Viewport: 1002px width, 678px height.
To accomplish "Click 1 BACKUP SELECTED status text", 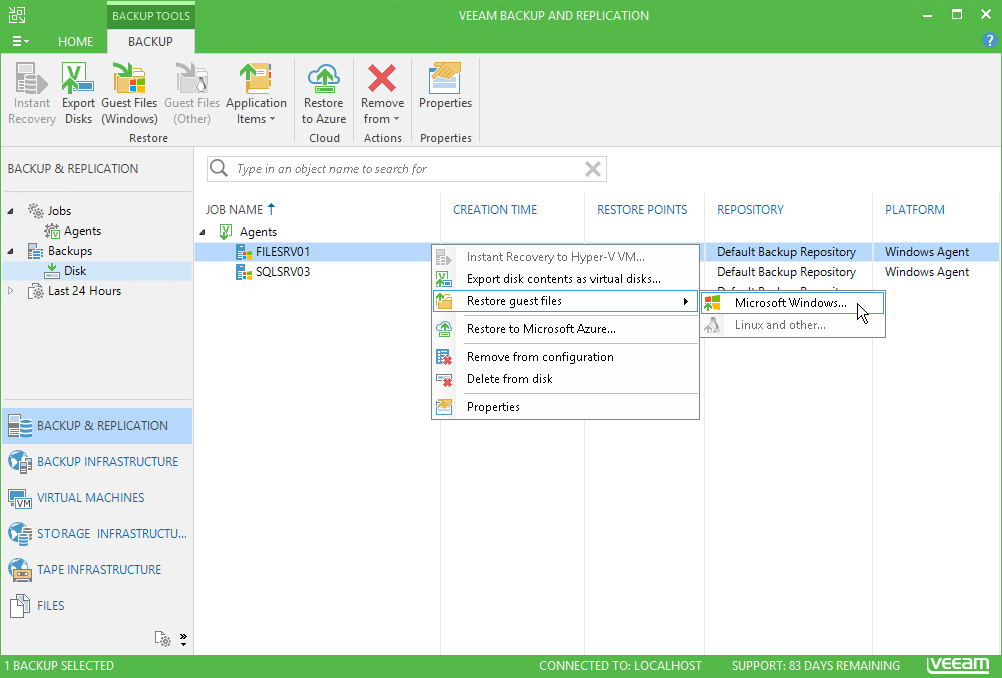I will pos(59,666).
